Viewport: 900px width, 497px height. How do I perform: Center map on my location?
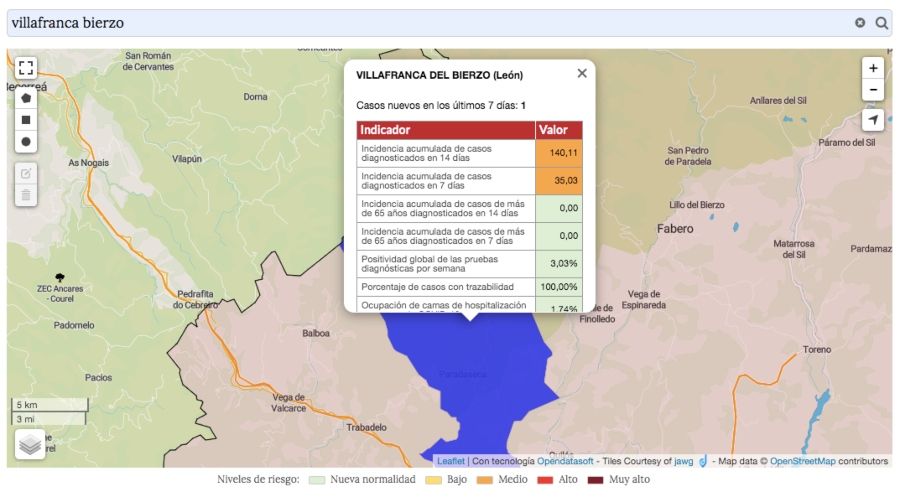(873, 120)
